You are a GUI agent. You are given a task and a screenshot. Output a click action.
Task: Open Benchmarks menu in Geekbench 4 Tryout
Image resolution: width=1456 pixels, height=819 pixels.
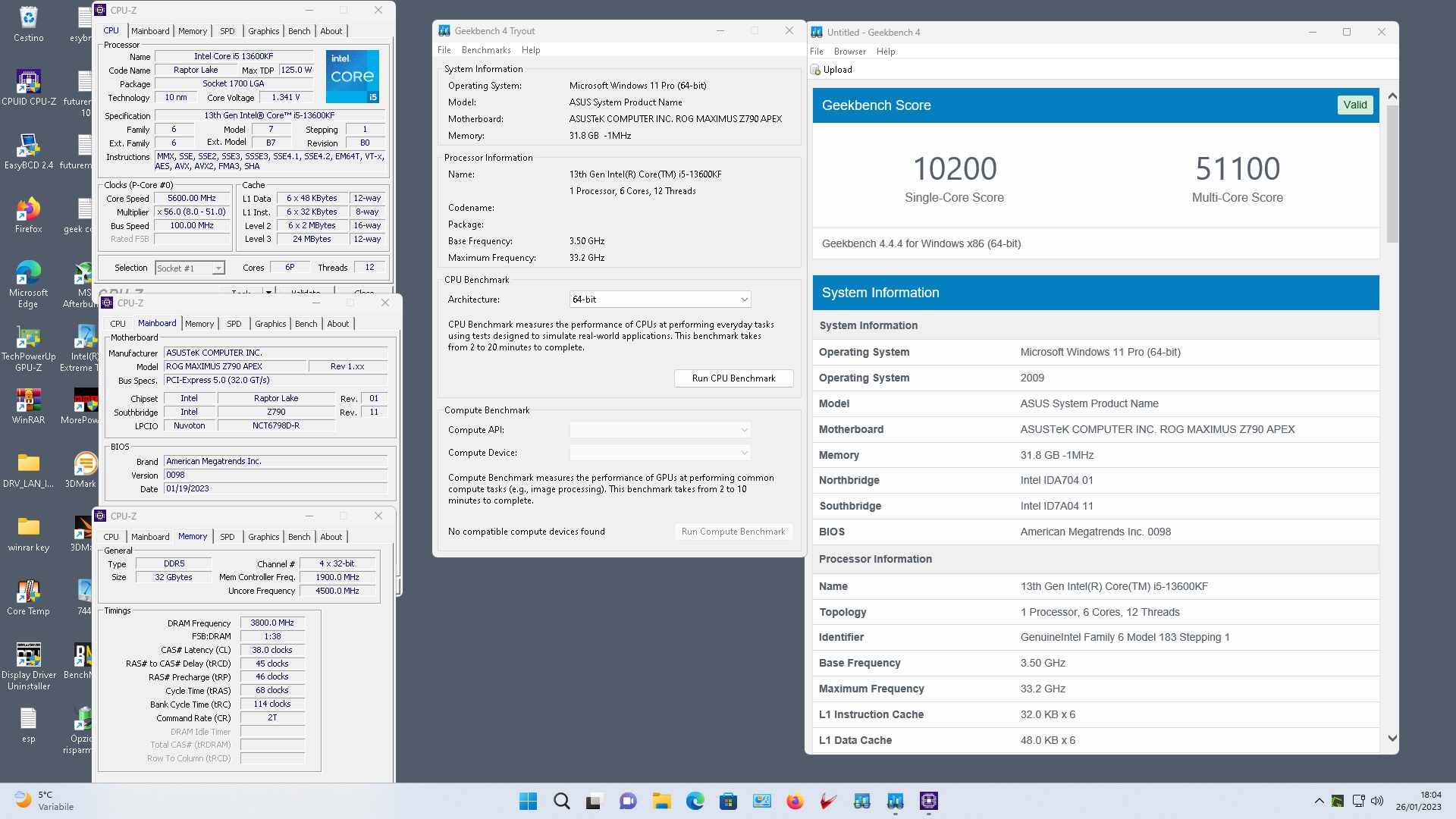pyautogui.click(x=486, y=50)
